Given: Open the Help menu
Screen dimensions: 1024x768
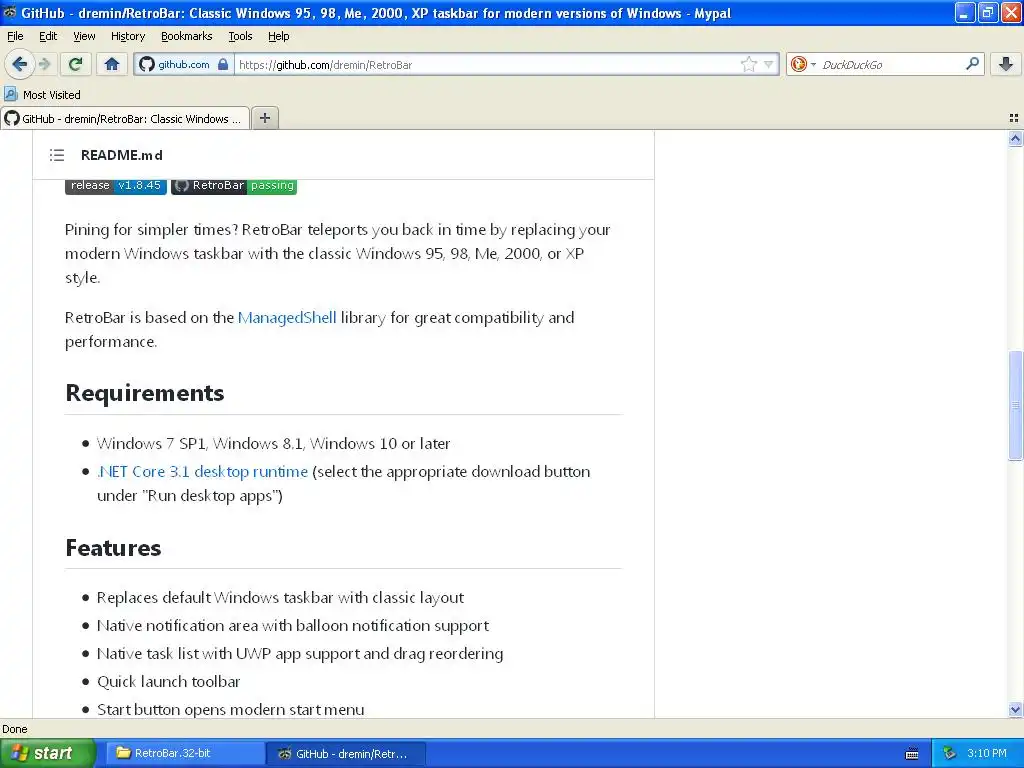Looking at the screenshot, I should point(278,36).
